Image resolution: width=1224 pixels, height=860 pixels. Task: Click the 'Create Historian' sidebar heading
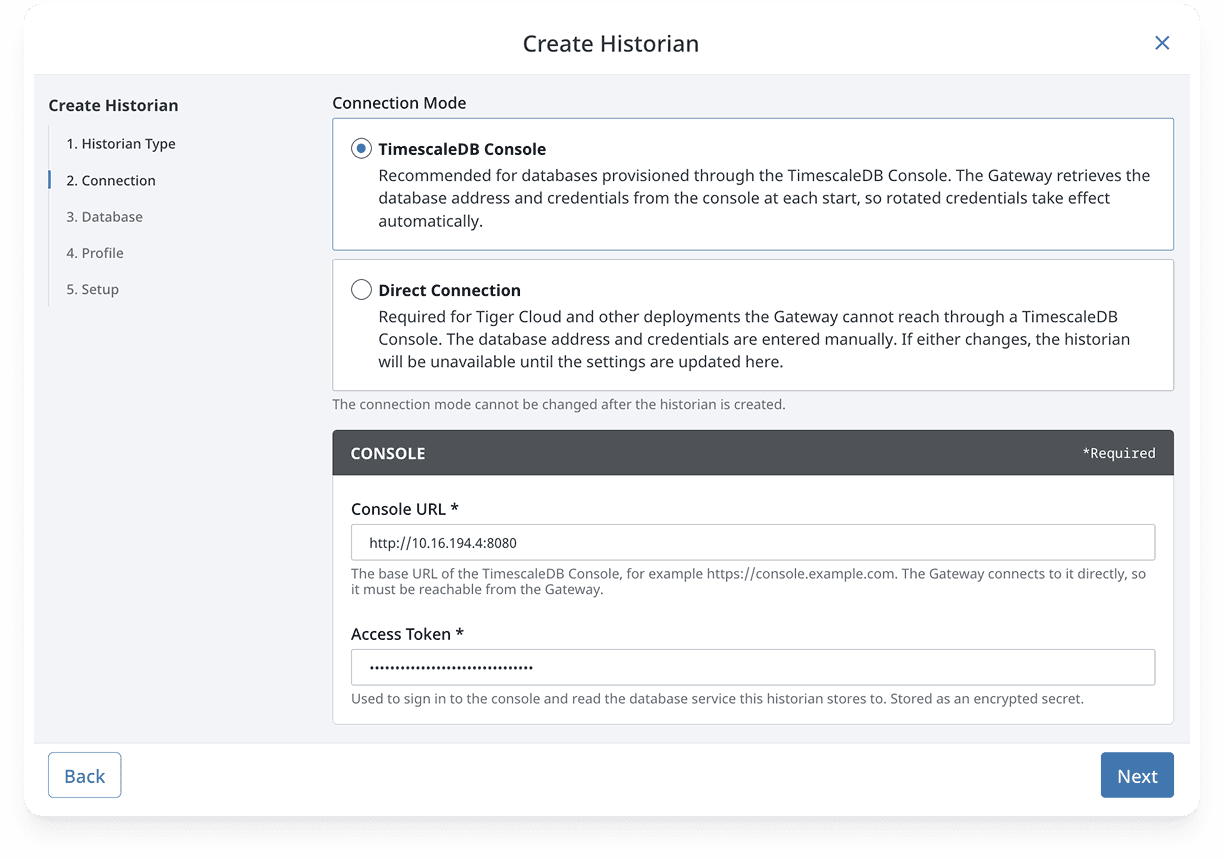point(113,105)
